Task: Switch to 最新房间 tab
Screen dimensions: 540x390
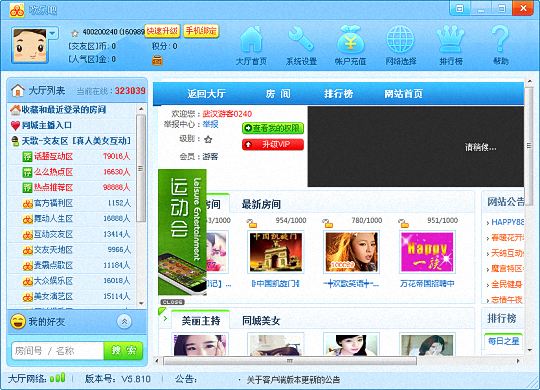Action: [x=261, y=204]
